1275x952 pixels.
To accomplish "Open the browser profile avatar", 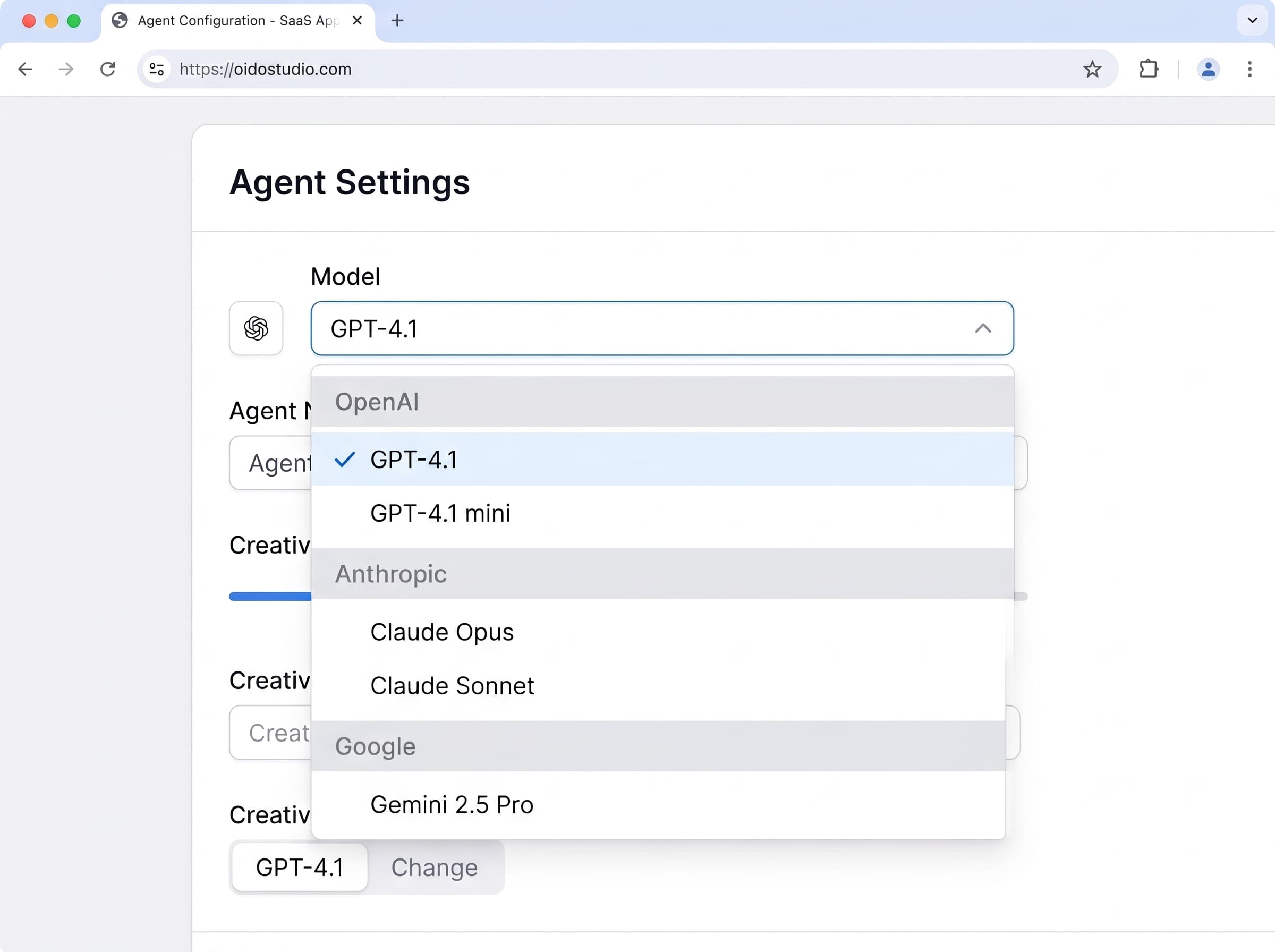I will click(x=1208, y=69).
